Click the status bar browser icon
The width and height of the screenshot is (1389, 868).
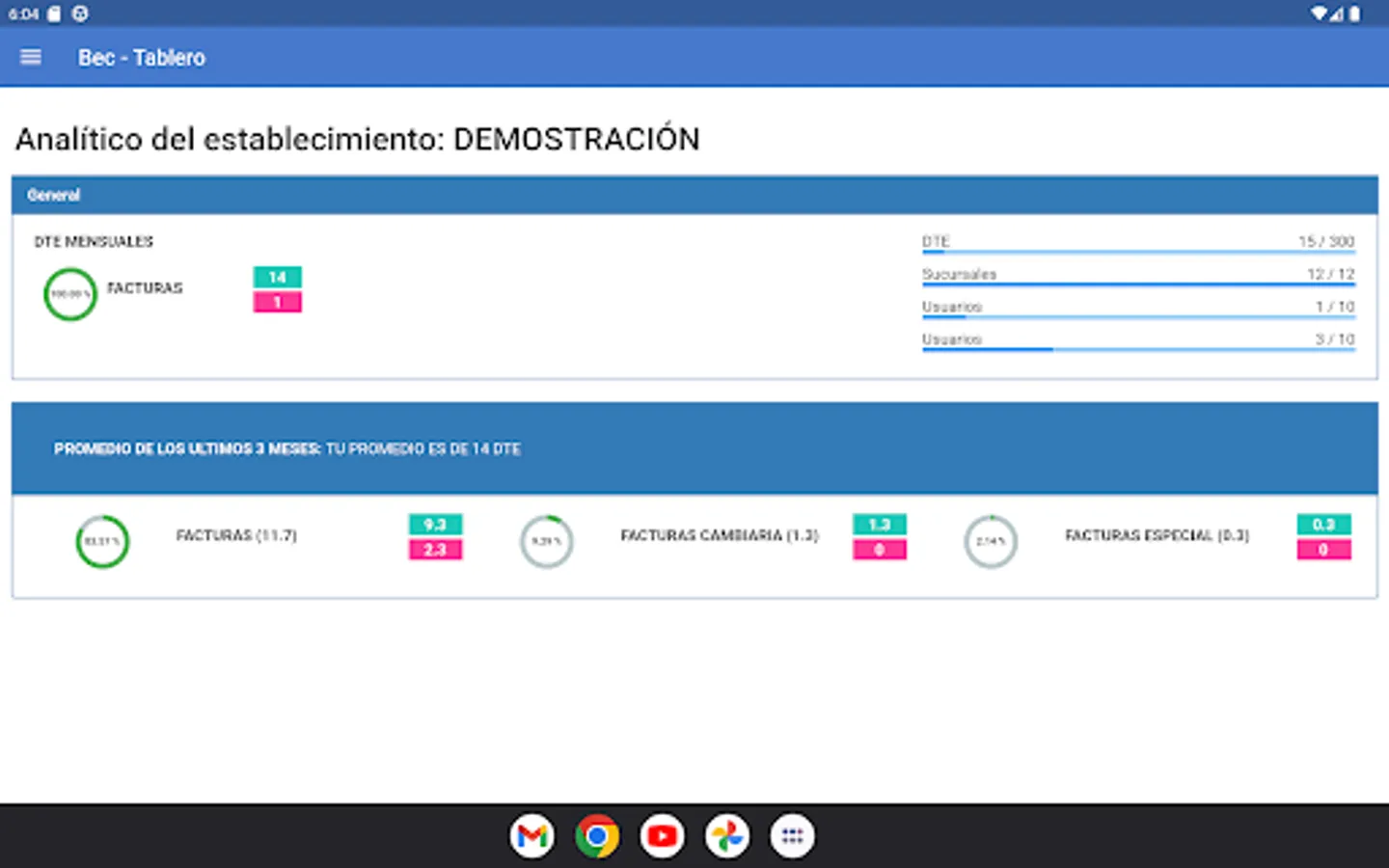pyautogui.click(x=79, y=14)
